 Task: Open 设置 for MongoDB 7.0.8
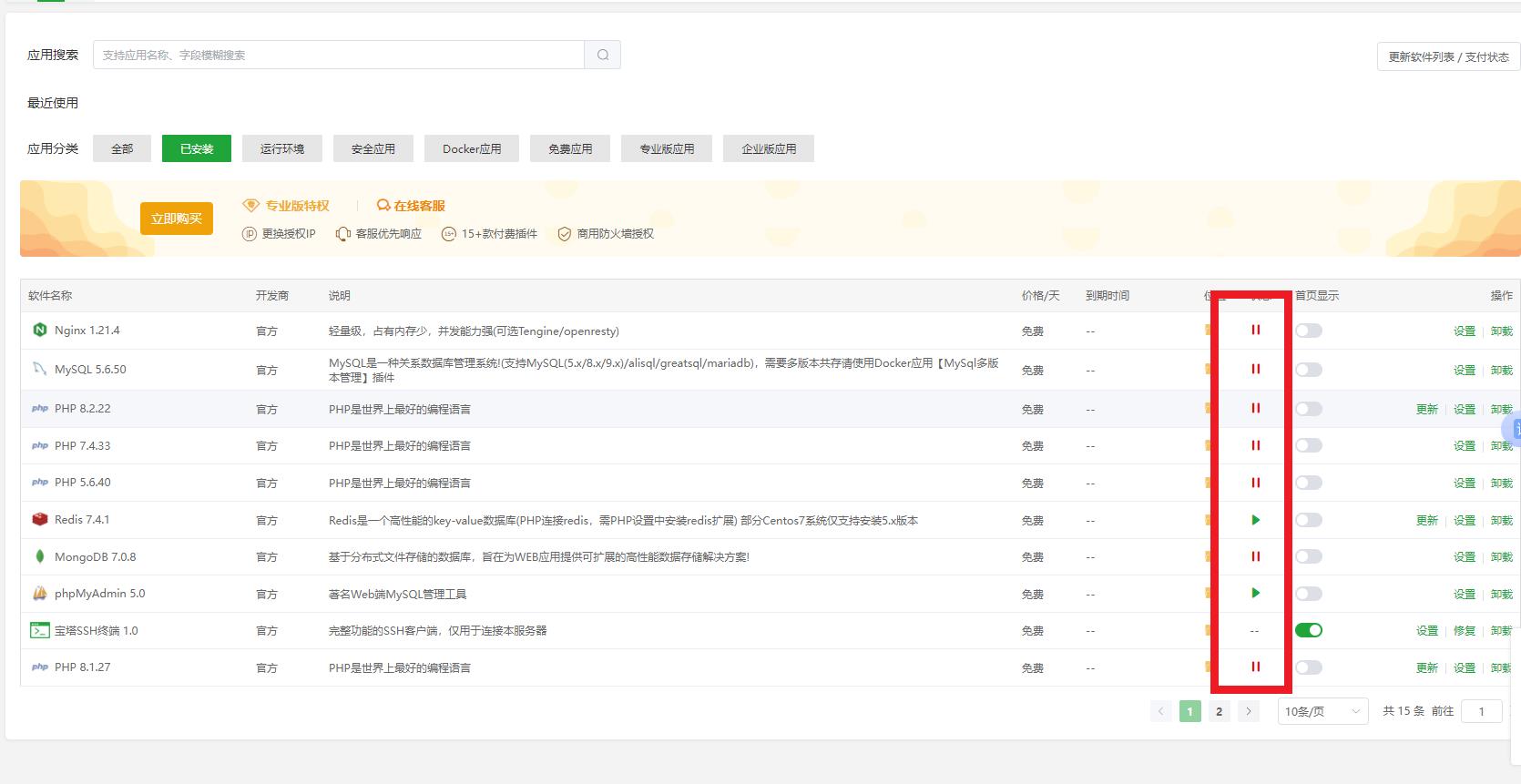point(1465,557)
